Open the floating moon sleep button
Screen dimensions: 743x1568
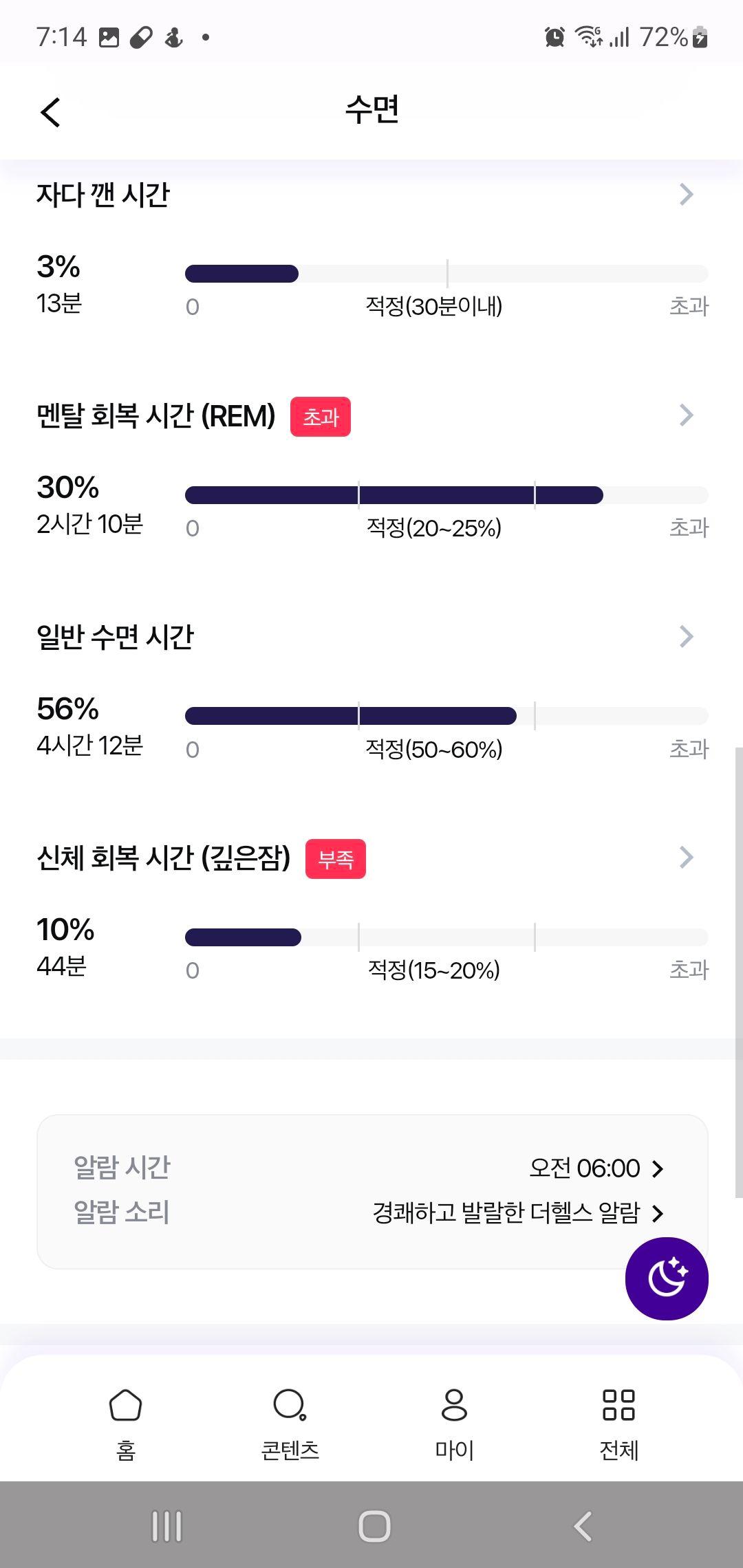(667, 1278)
